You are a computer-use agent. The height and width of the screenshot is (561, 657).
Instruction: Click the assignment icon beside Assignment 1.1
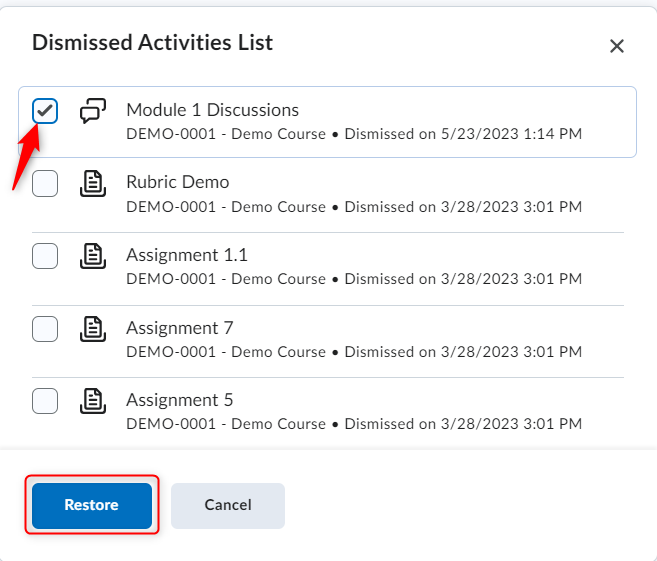tap(93, 256)
